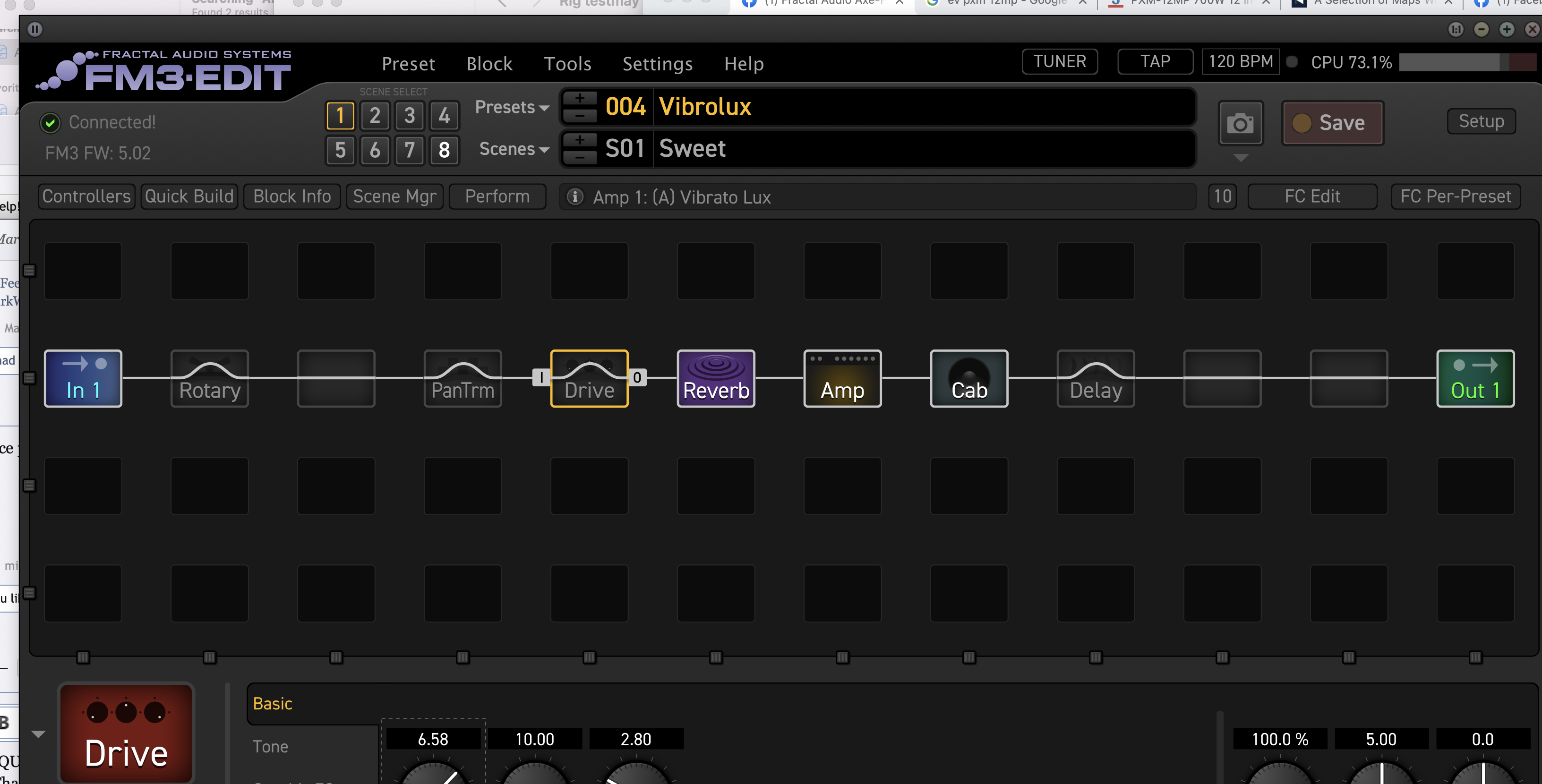Screen dimensions: 1542x784
Task: Open the Block menu
Action: click(489, 64)
